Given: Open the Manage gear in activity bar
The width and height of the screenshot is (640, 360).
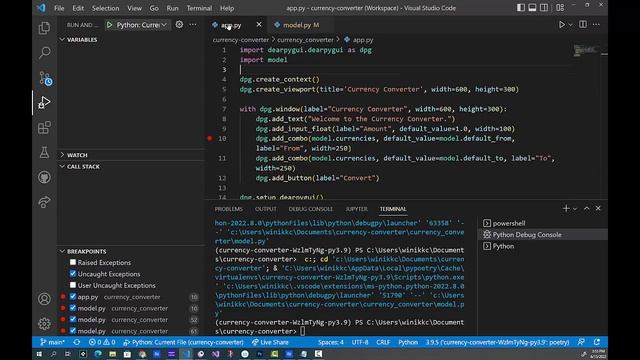Looking at the screenshot, I should tap(44, 324).
